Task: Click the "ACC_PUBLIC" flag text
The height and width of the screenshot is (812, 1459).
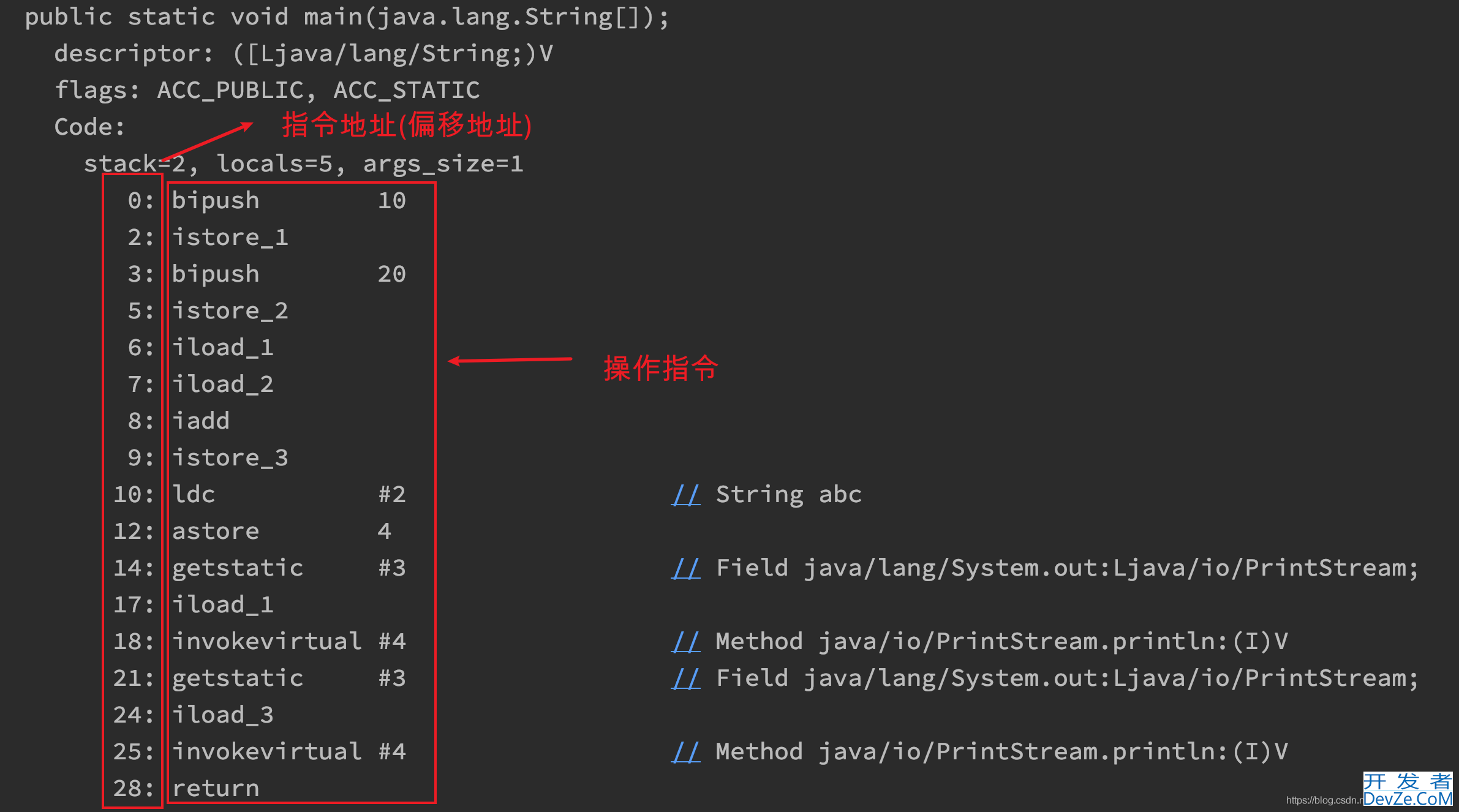Action: (x=230, y=91)
